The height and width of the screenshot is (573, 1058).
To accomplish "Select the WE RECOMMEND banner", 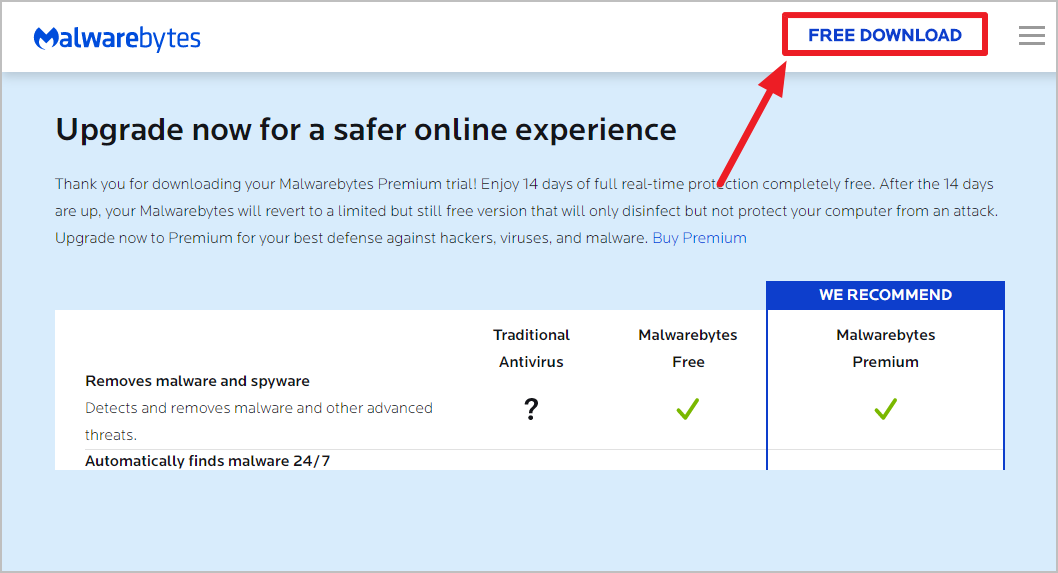I will coord(885,295).
